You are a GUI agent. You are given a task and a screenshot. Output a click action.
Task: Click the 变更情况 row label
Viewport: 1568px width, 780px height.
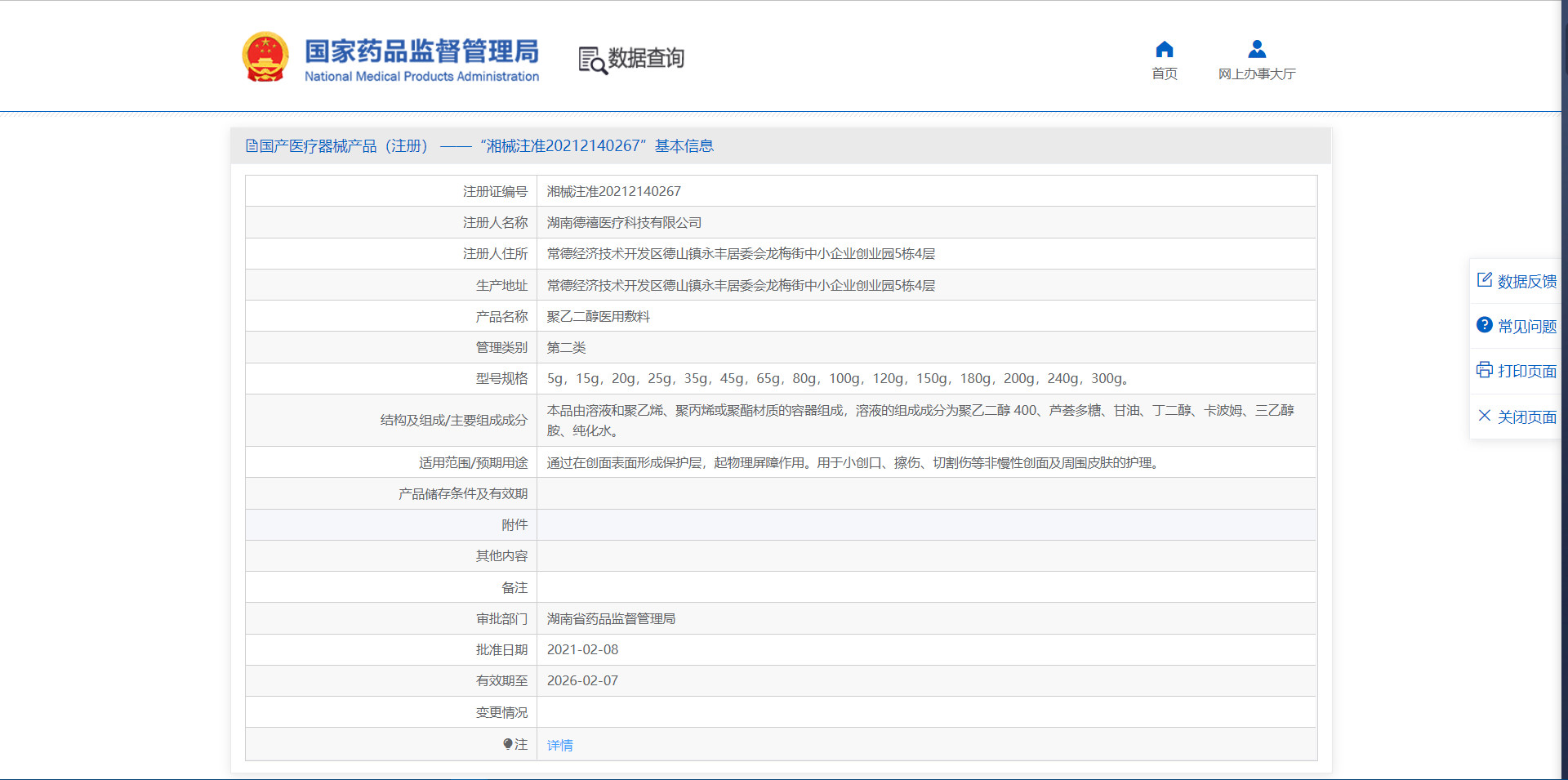point(502,712)
